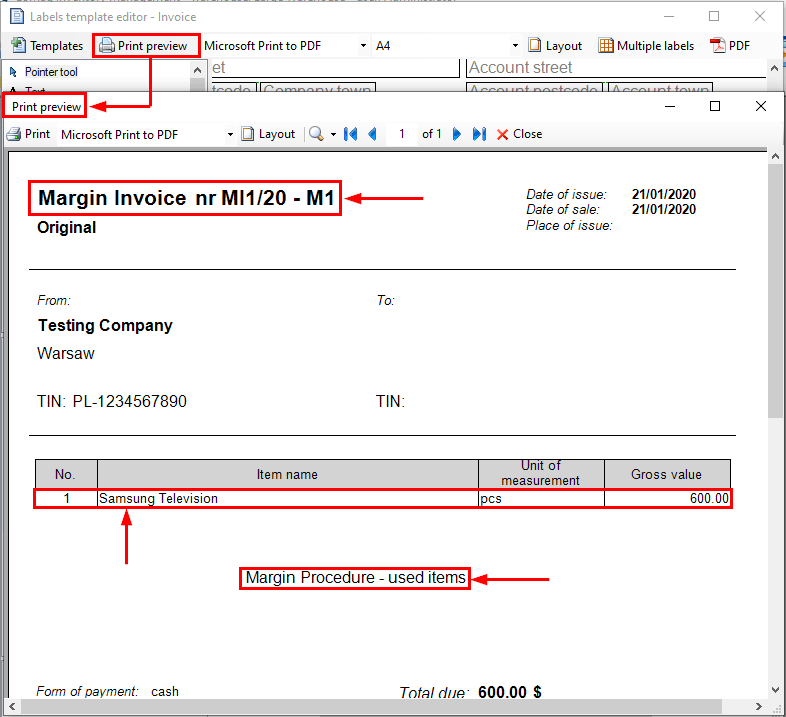Click the horizontal scrollbar left arrow

12,707
